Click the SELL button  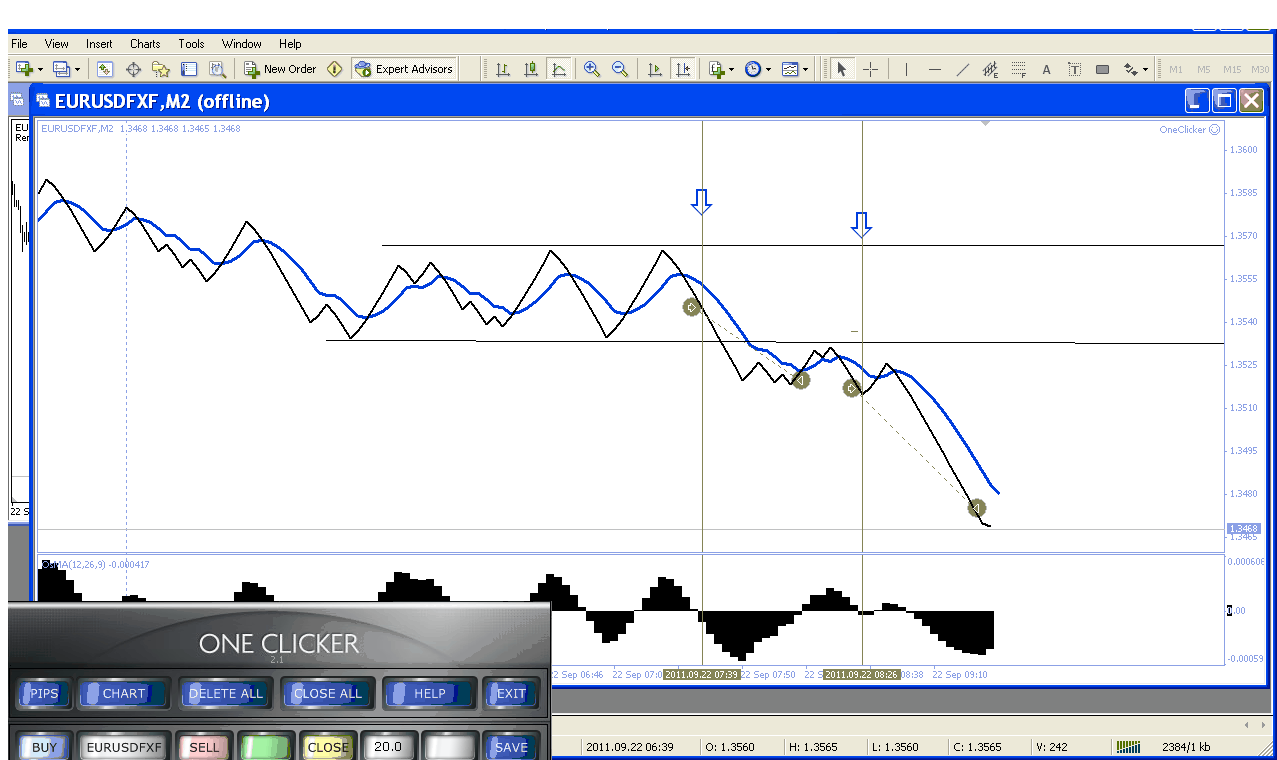[x=204, y=746]
